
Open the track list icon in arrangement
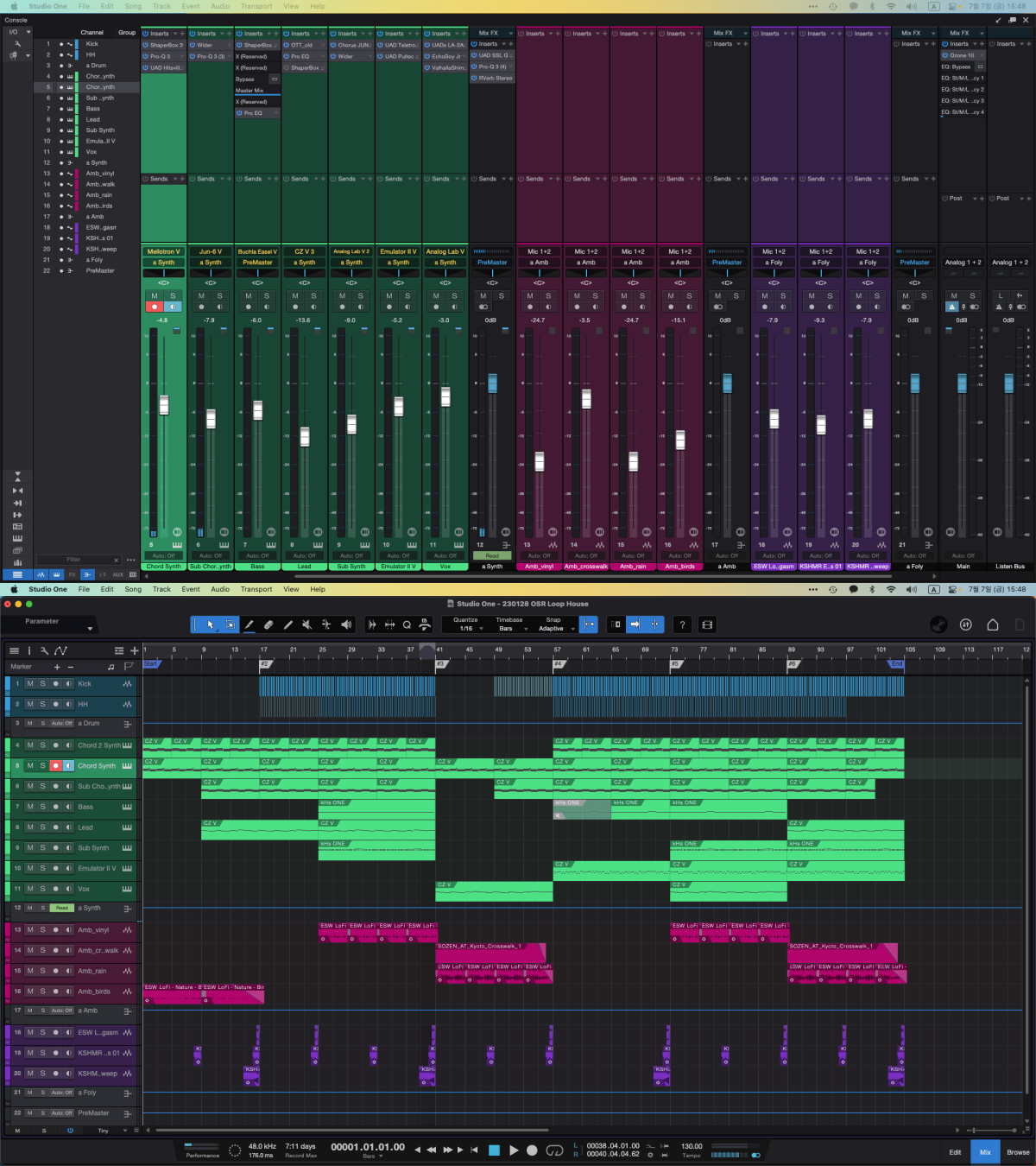[x=14, y=650]
